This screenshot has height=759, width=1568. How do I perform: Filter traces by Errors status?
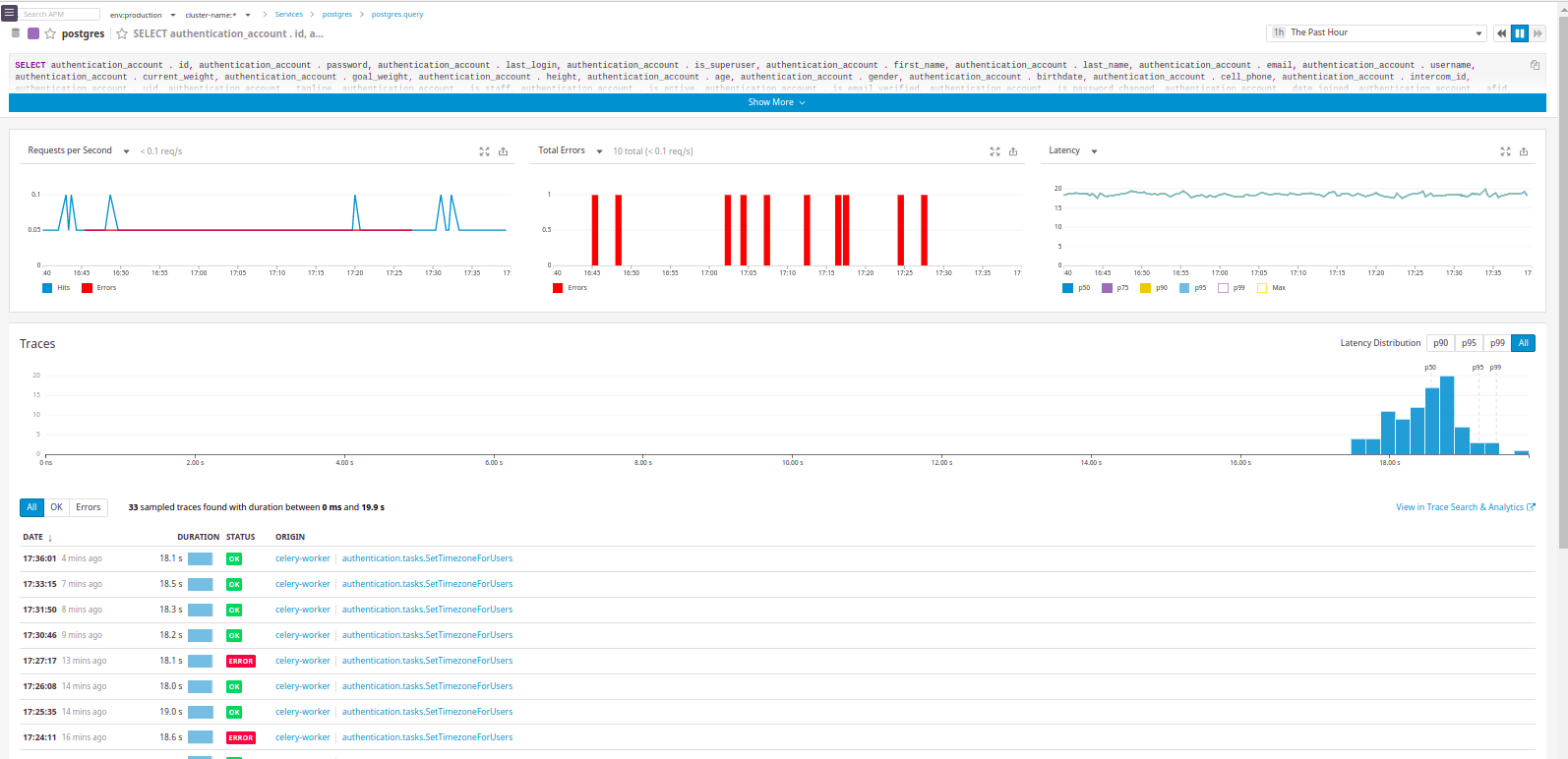click(x=89, y=507)
